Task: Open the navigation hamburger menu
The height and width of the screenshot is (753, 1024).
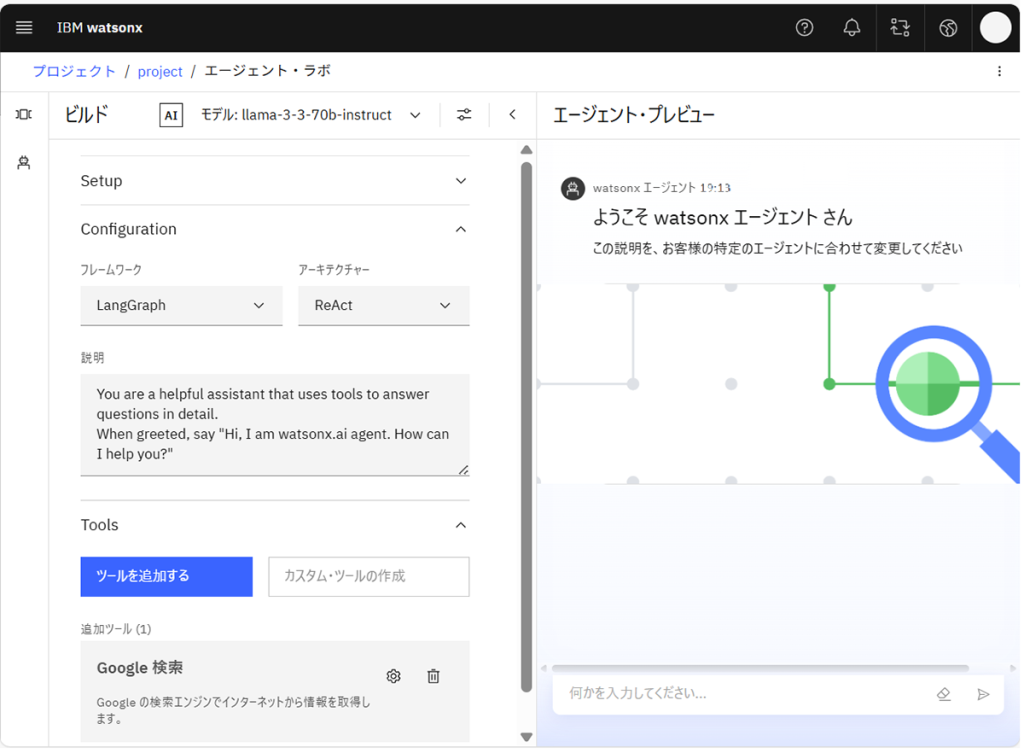Action: (23, 27)
